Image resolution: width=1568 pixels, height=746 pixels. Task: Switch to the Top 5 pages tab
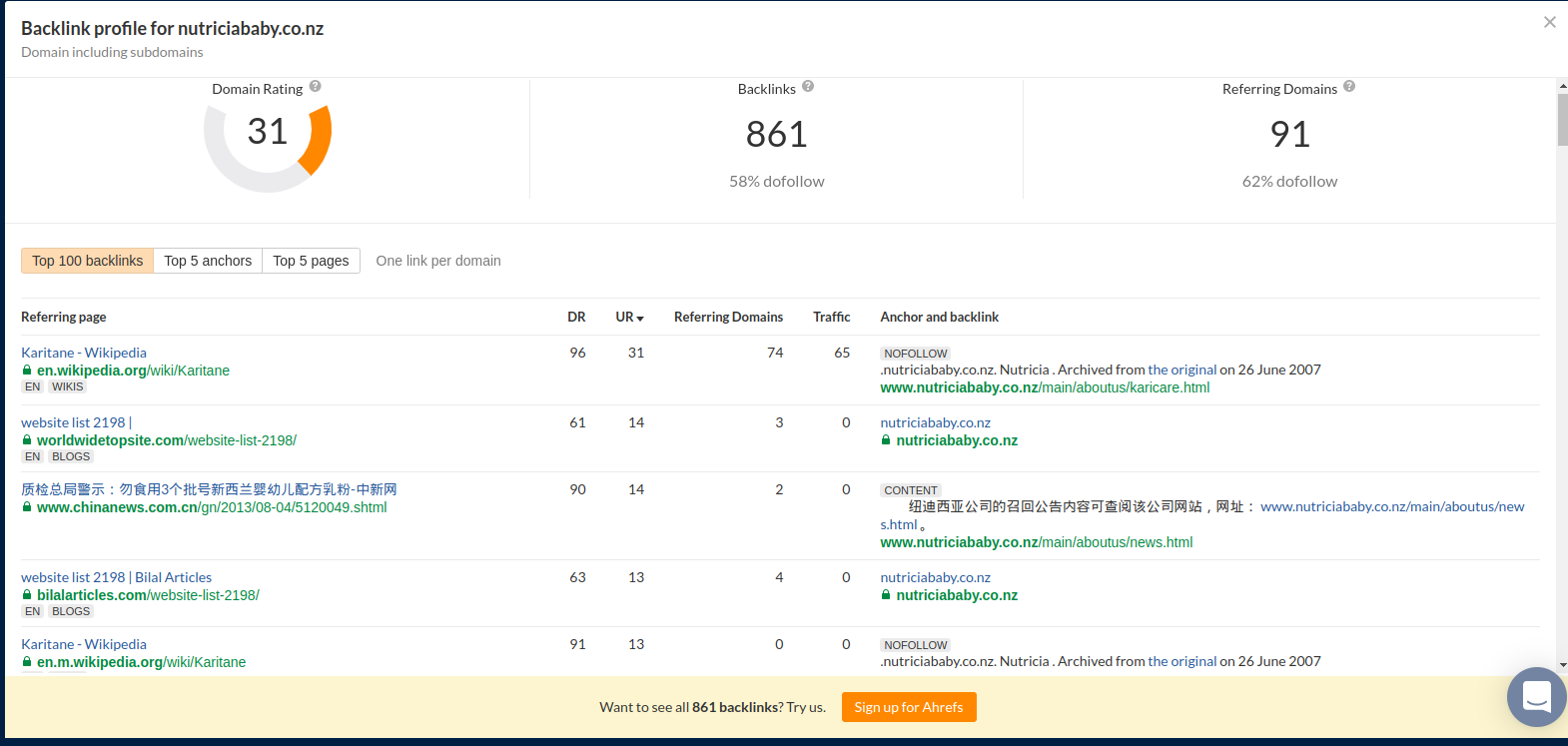pos(311,261)
